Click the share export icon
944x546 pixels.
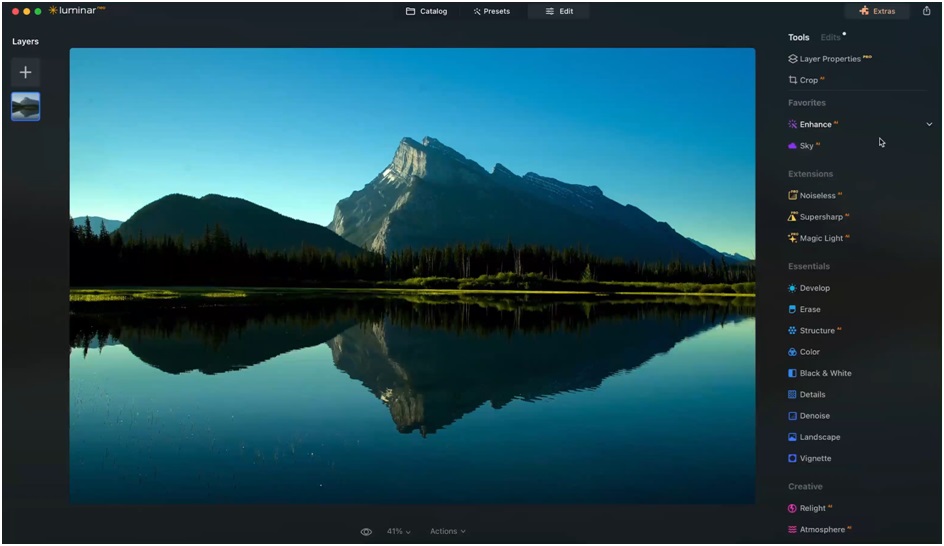click(926, 11)
